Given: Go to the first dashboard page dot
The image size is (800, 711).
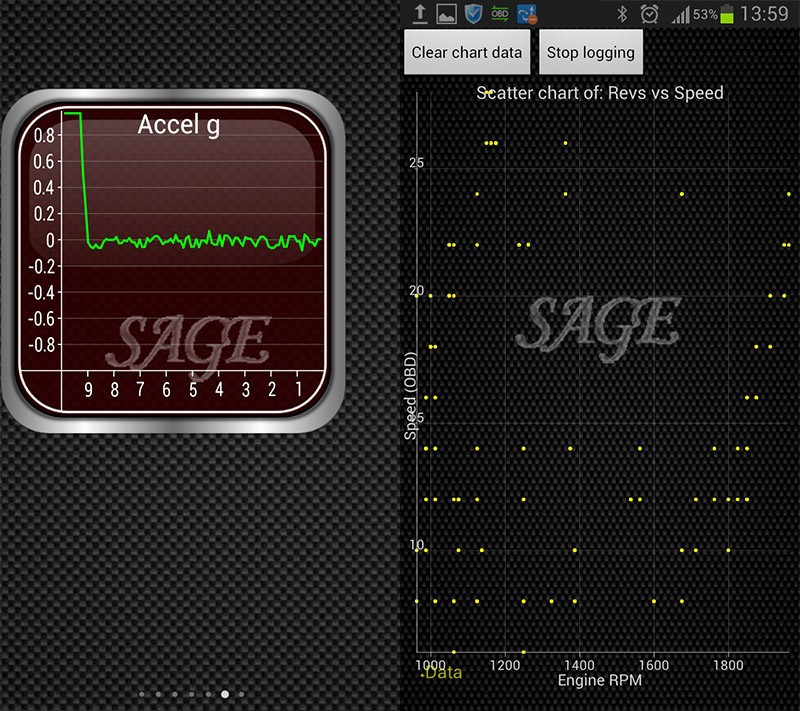Looking at the screenshot, I should pos(141,693).
